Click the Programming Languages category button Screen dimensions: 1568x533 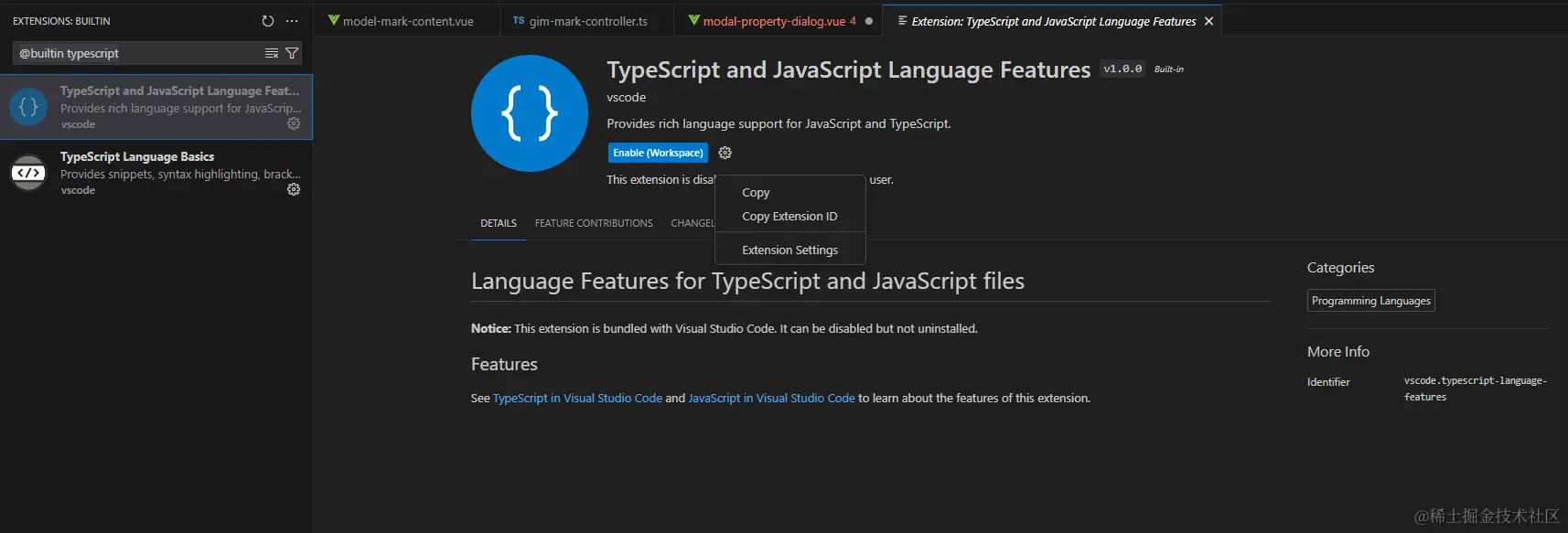coord(1370,301)
